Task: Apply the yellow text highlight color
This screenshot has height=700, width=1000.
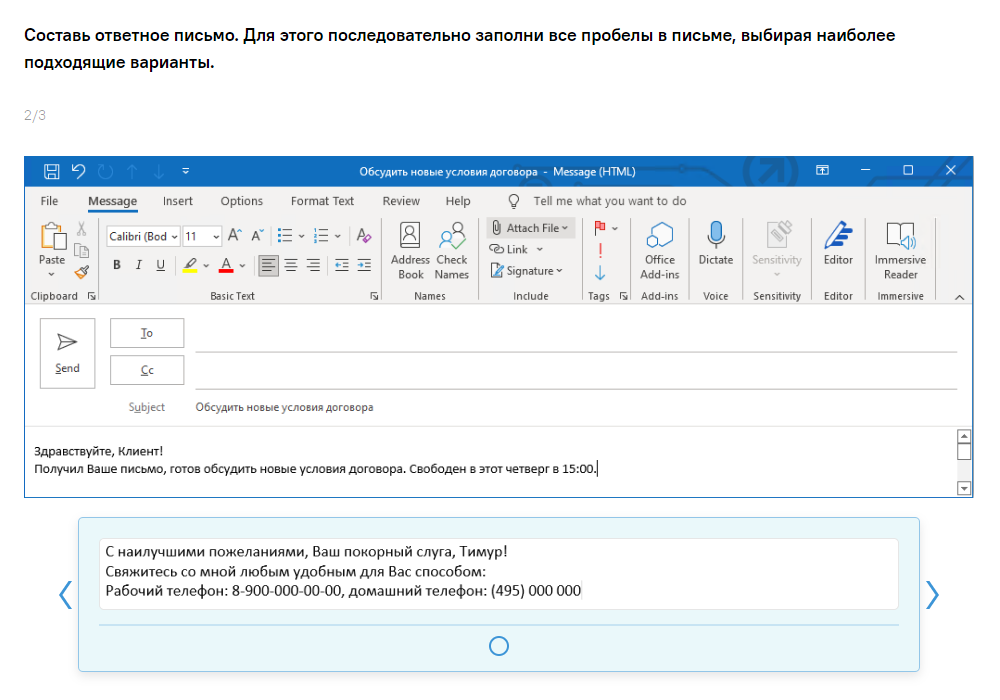Action: (x=190, y=265)
